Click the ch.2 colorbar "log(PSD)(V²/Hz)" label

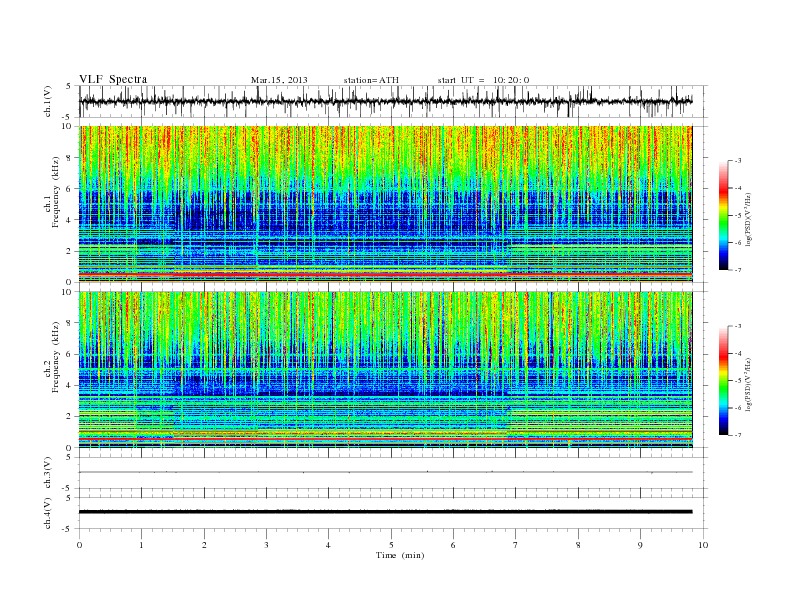click(748, 384)
